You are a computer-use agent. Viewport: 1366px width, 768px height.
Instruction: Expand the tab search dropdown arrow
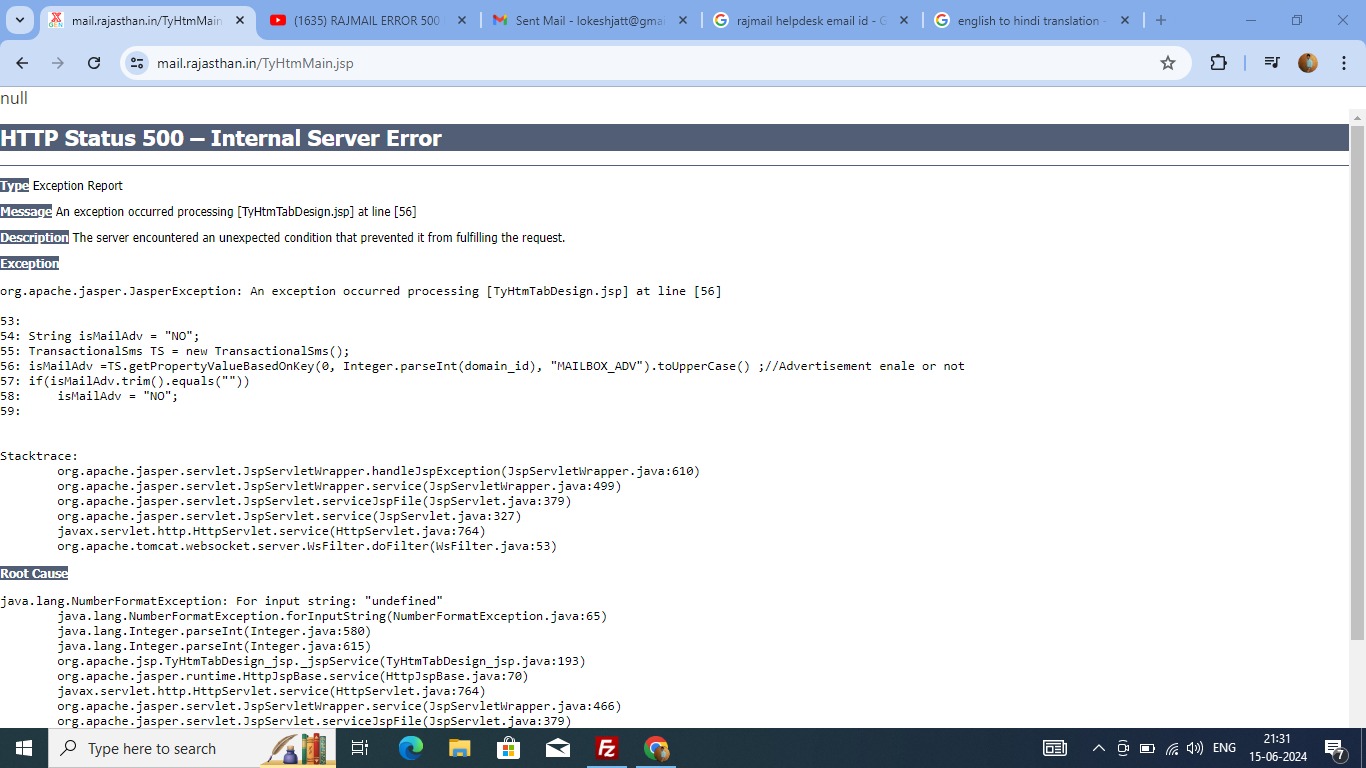click(20, 20)
